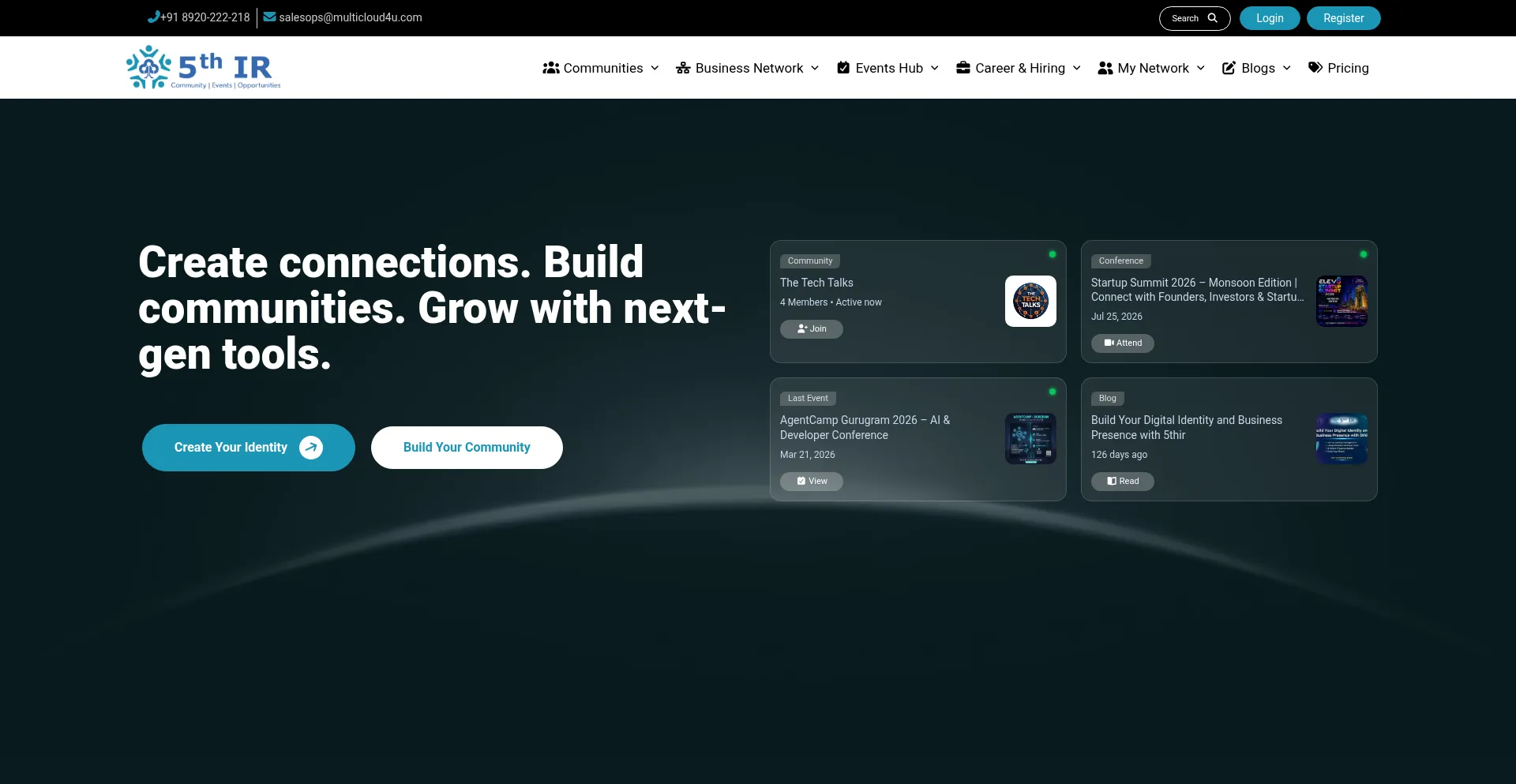Click the envelope icon beside email address
Viewport: 1516px width, 784px height.
click(x=269, y=17)
